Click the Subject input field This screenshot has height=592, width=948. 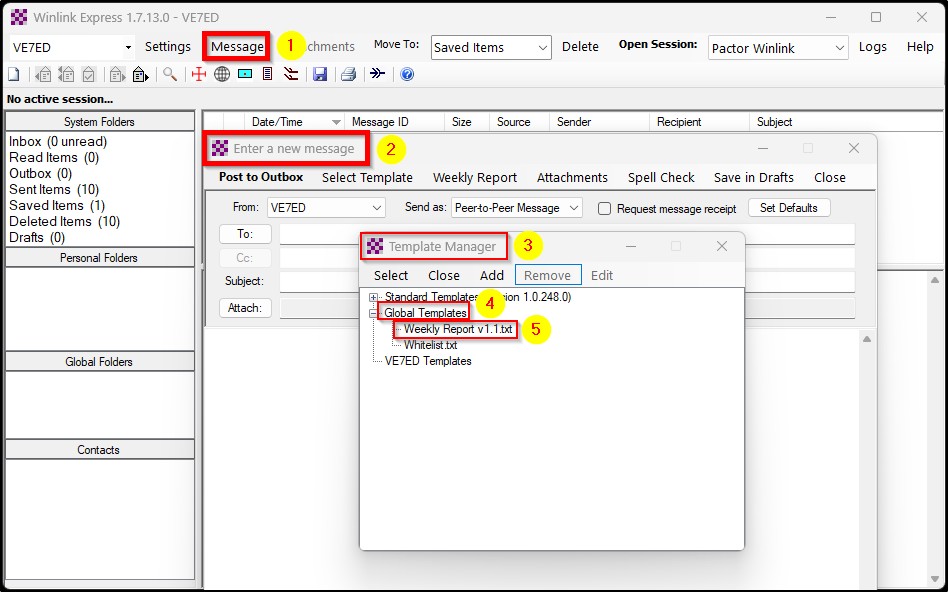pos(566,282)
